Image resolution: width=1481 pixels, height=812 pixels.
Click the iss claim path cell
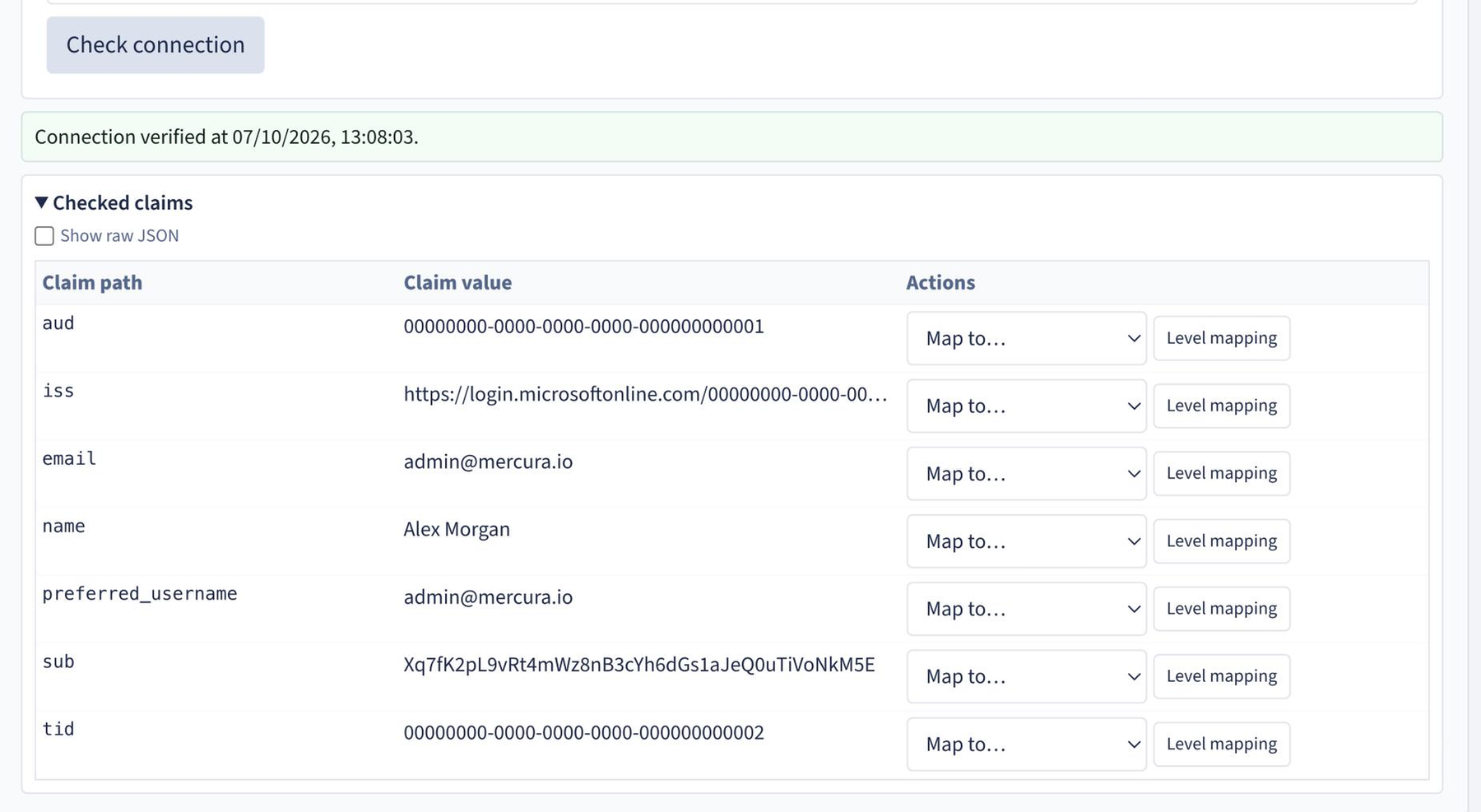tap(58, 391)
